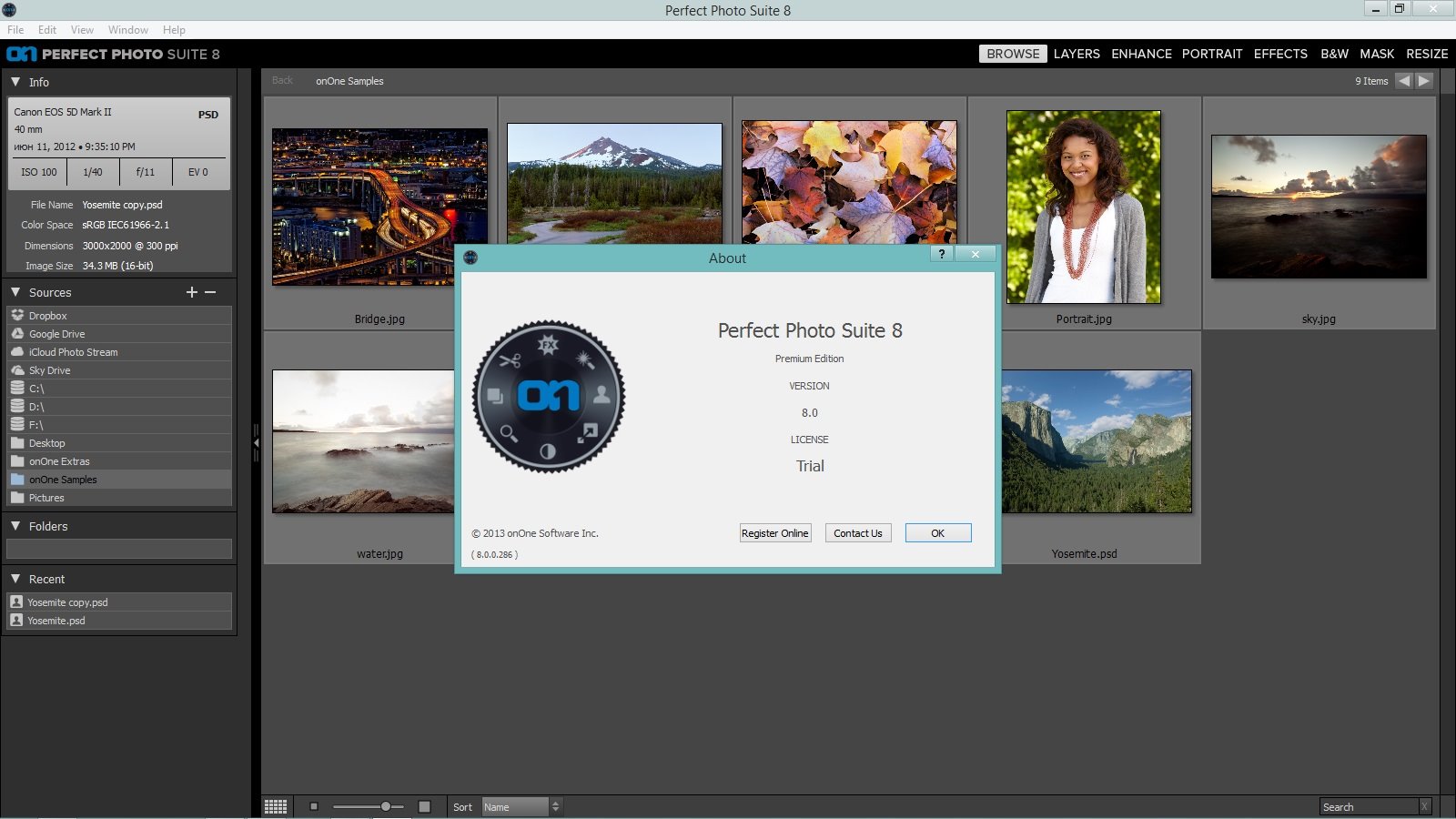Open recent file Yosemite copy.psd

[119, 602]
